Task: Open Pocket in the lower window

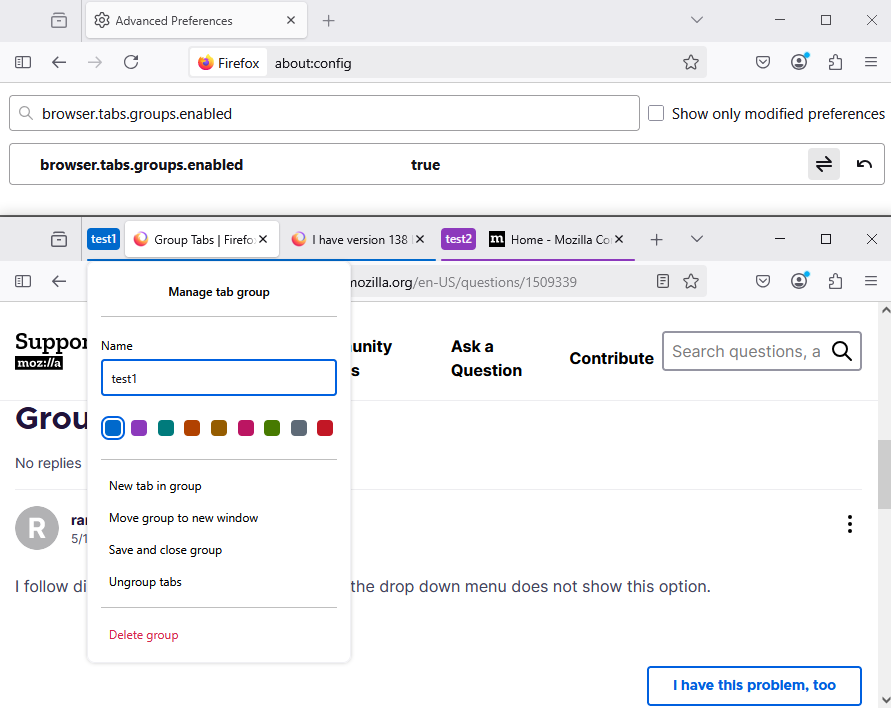Action: click(x=763, y=281)
